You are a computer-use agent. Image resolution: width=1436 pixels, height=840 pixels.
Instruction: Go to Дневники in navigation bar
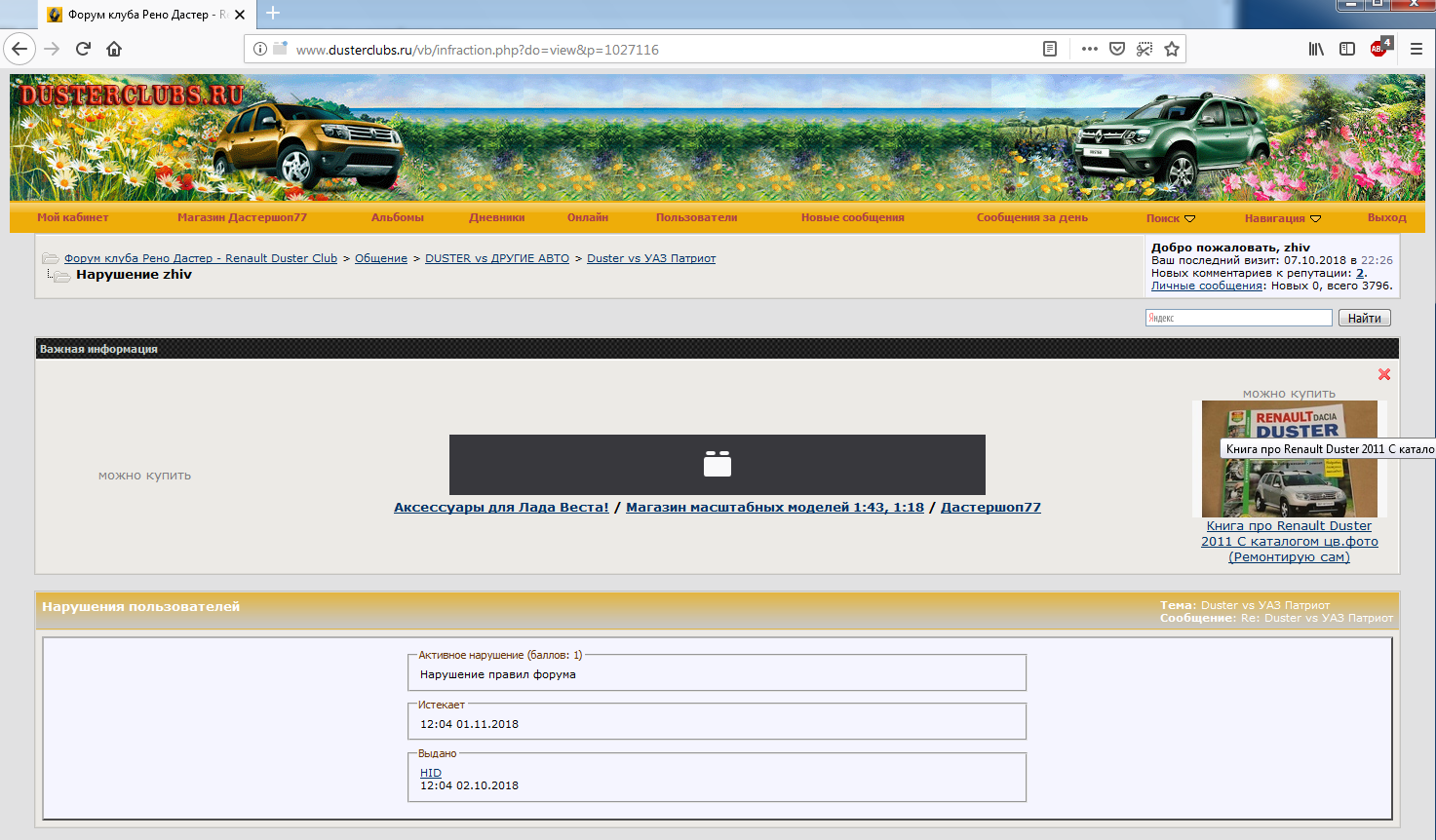[497, 217]
